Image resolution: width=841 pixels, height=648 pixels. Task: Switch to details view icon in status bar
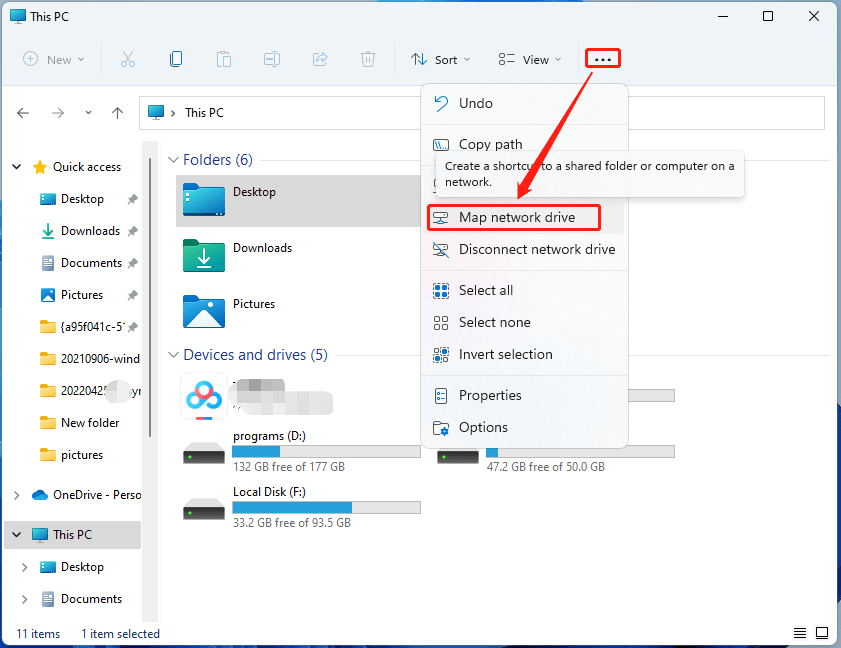click(800, 633)
